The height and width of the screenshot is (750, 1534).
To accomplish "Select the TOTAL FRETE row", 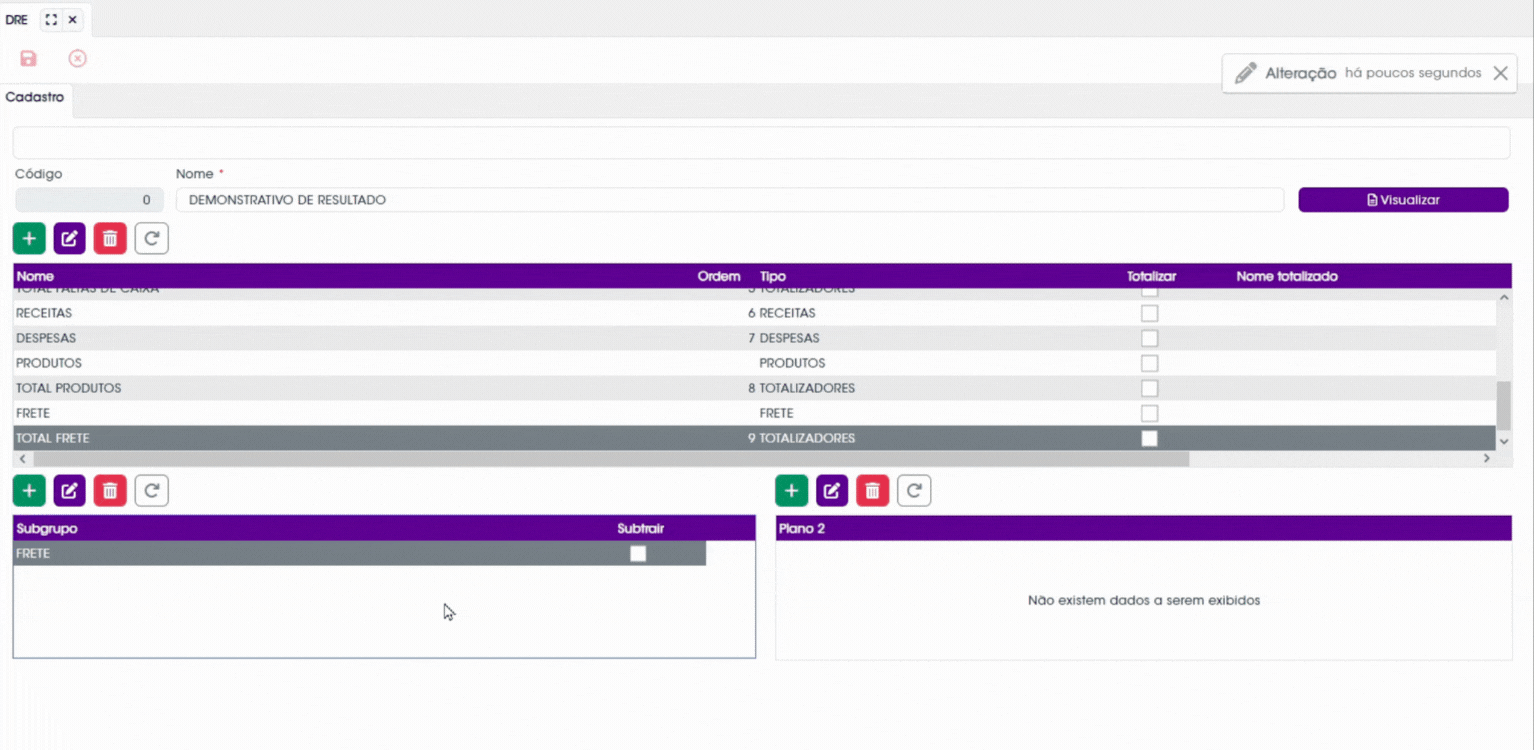I will coord(754,438).
